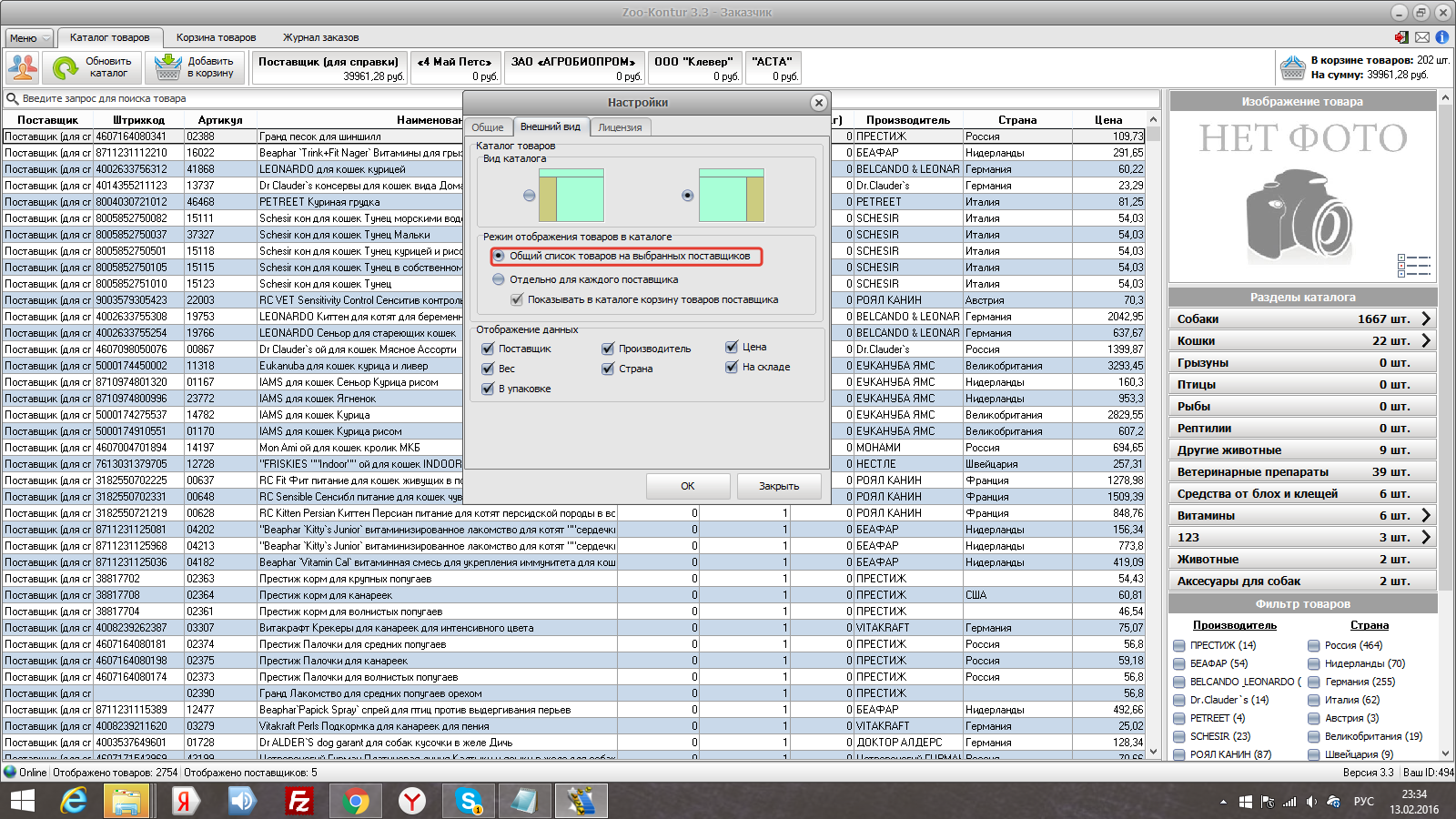Close the Настройки dialog with the X
The image size is (1456, 819).
click(x=818, y=103)
